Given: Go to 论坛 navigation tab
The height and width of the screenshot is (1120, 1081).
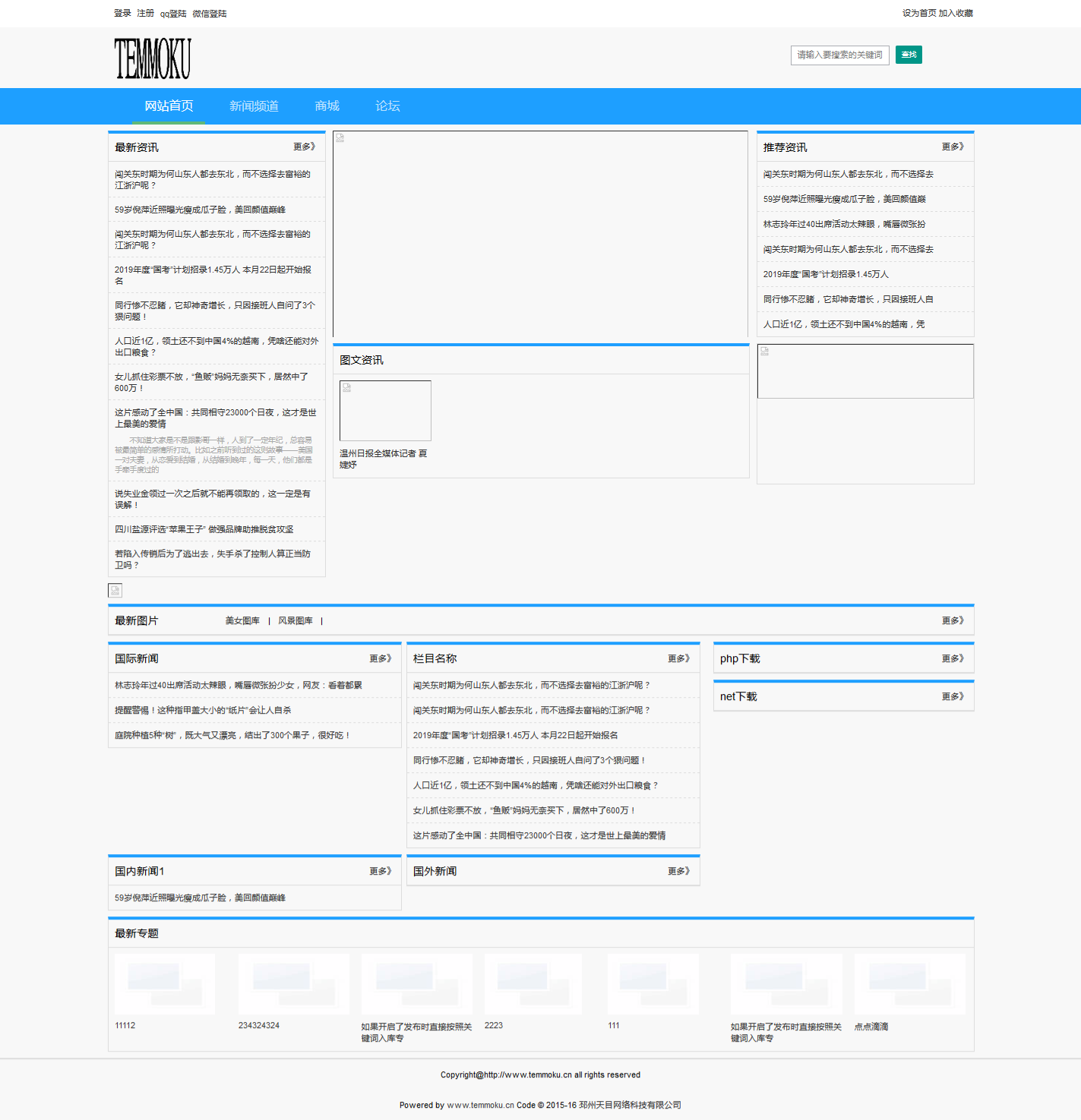Looking at the screenshot, I should click(x=387, y=106).
